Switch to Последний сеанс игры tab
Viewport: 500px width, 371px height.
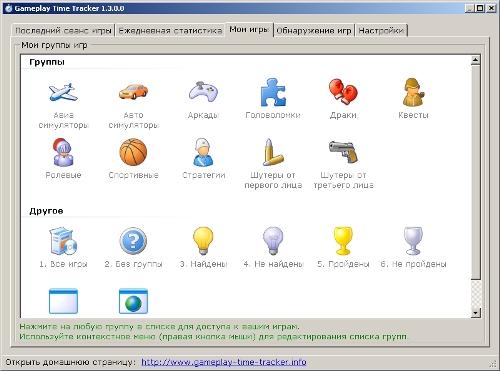(x=63, y=31)
